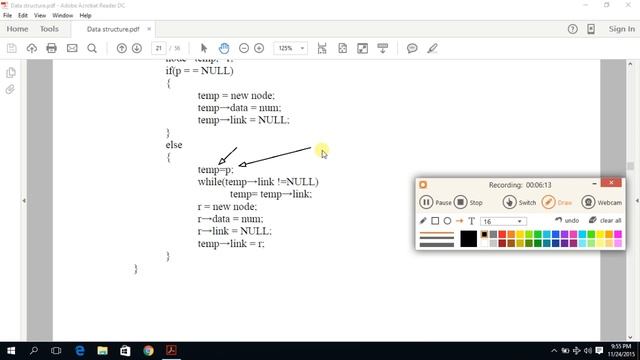This screenshot has width=640, height=360.
Task: Open the Window menu
Action: coord(63,16)
